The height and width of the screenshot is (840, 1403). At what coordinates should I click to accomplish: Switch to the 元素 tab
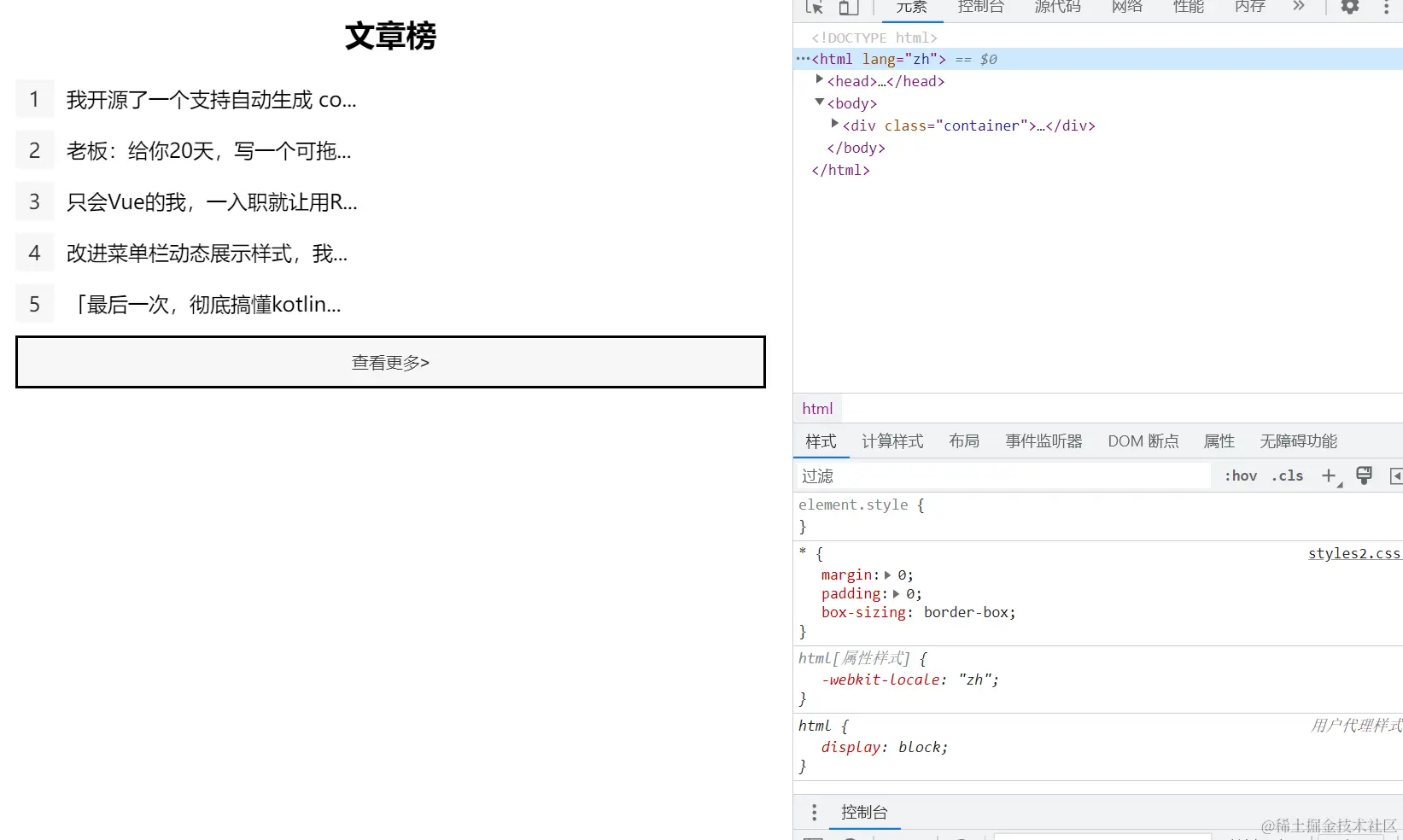[x=911, y=7]
